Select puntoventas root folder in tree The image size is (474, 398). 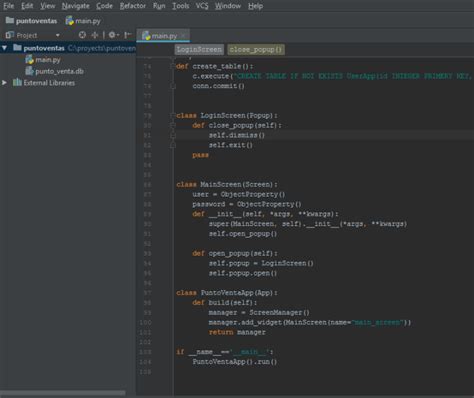(x=68, y=48)
